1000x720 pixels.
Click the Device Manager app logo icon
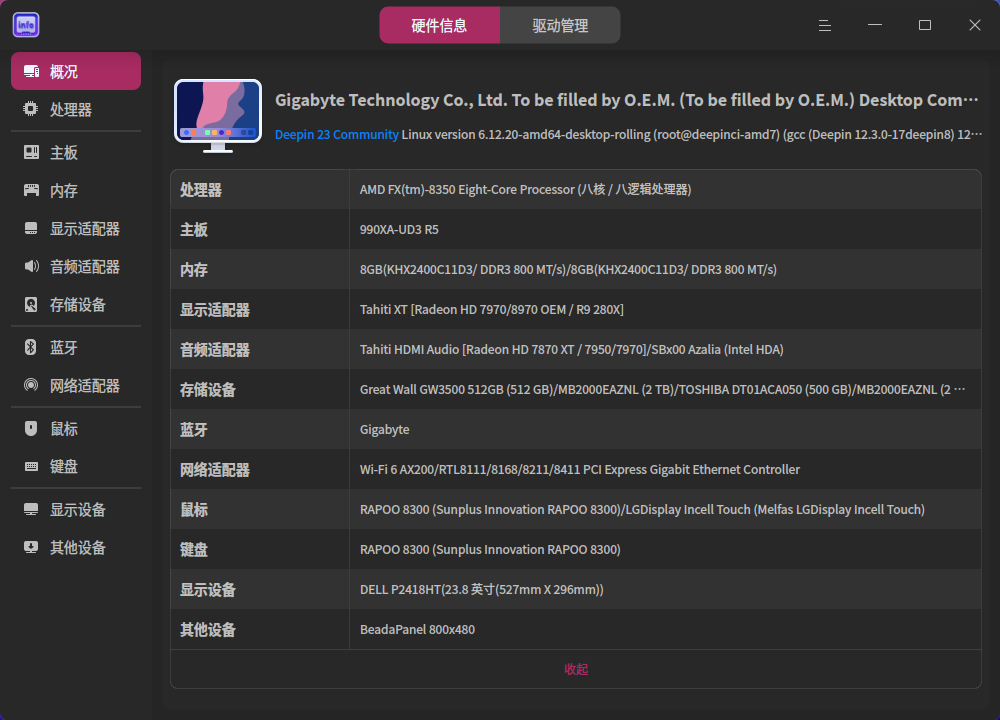(26, 25)
